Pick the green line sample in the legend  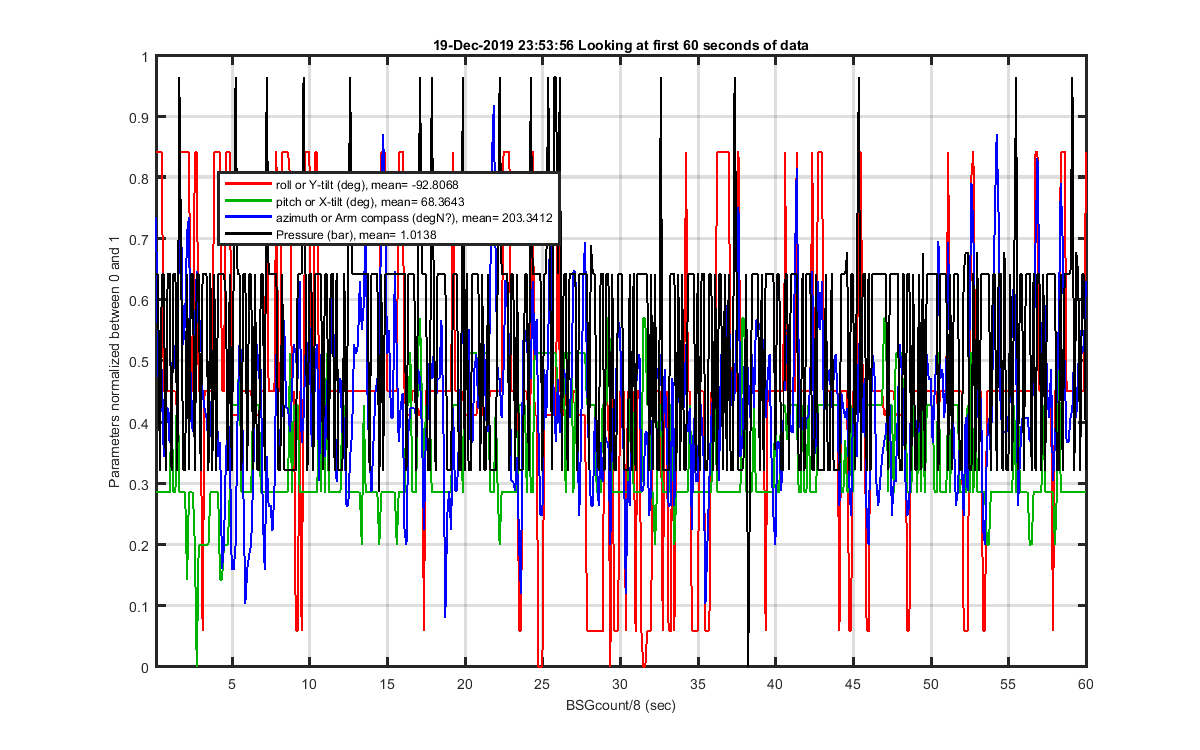[x=247, y=201]
